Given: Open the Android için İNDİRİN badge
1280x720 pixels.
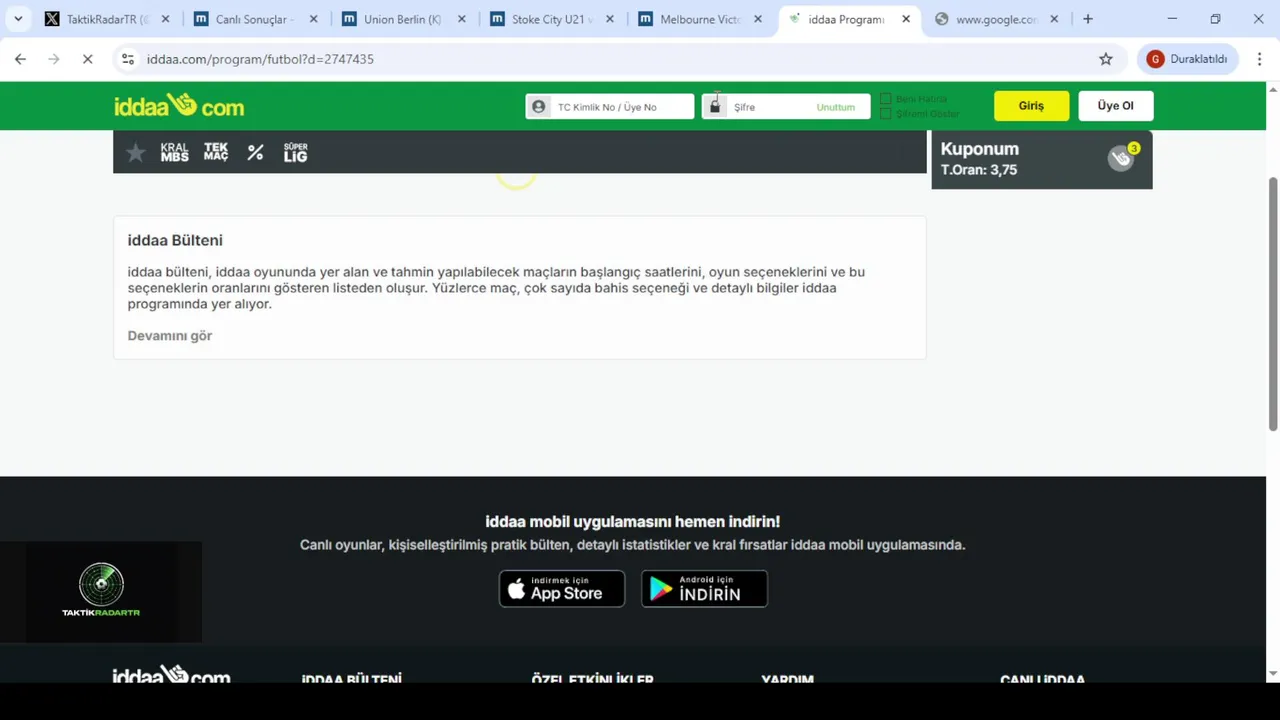Looking at the screenshot, I should [x=704, y=589].
